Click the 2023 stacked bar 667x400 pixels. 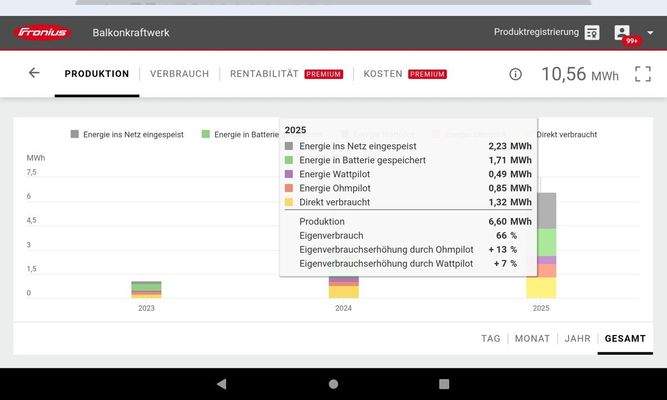(x=146, y=289)
